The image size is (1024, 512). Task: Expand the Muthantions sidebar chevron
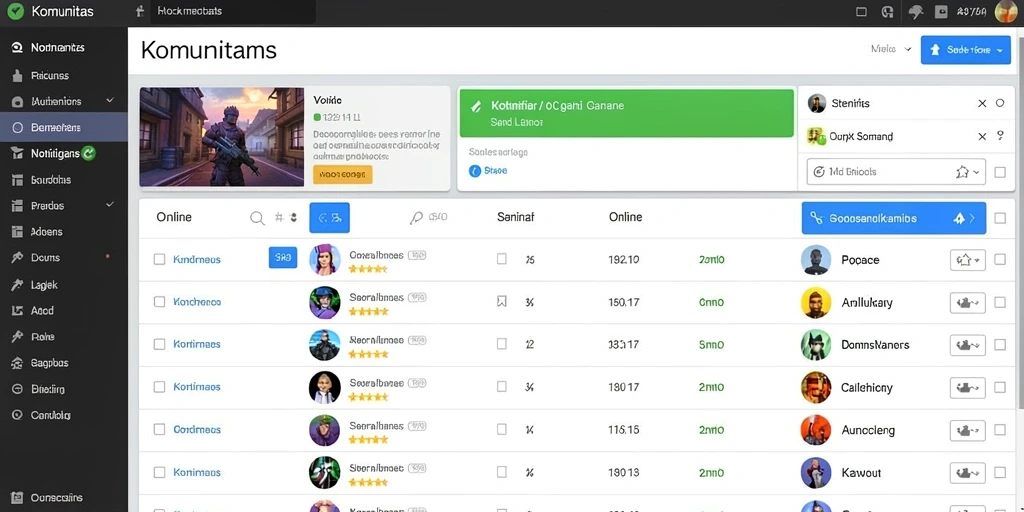tap(110, 101)
